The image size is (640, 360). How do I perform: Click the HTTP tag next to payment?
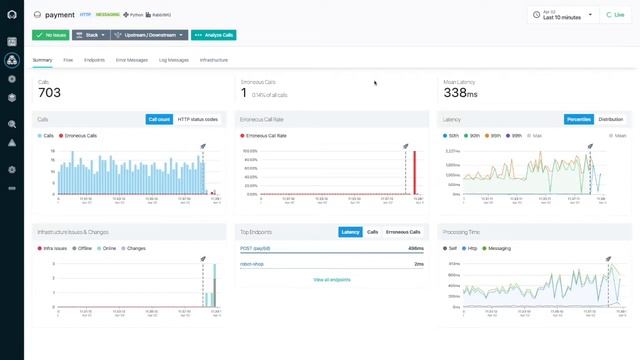click(85, 15)
